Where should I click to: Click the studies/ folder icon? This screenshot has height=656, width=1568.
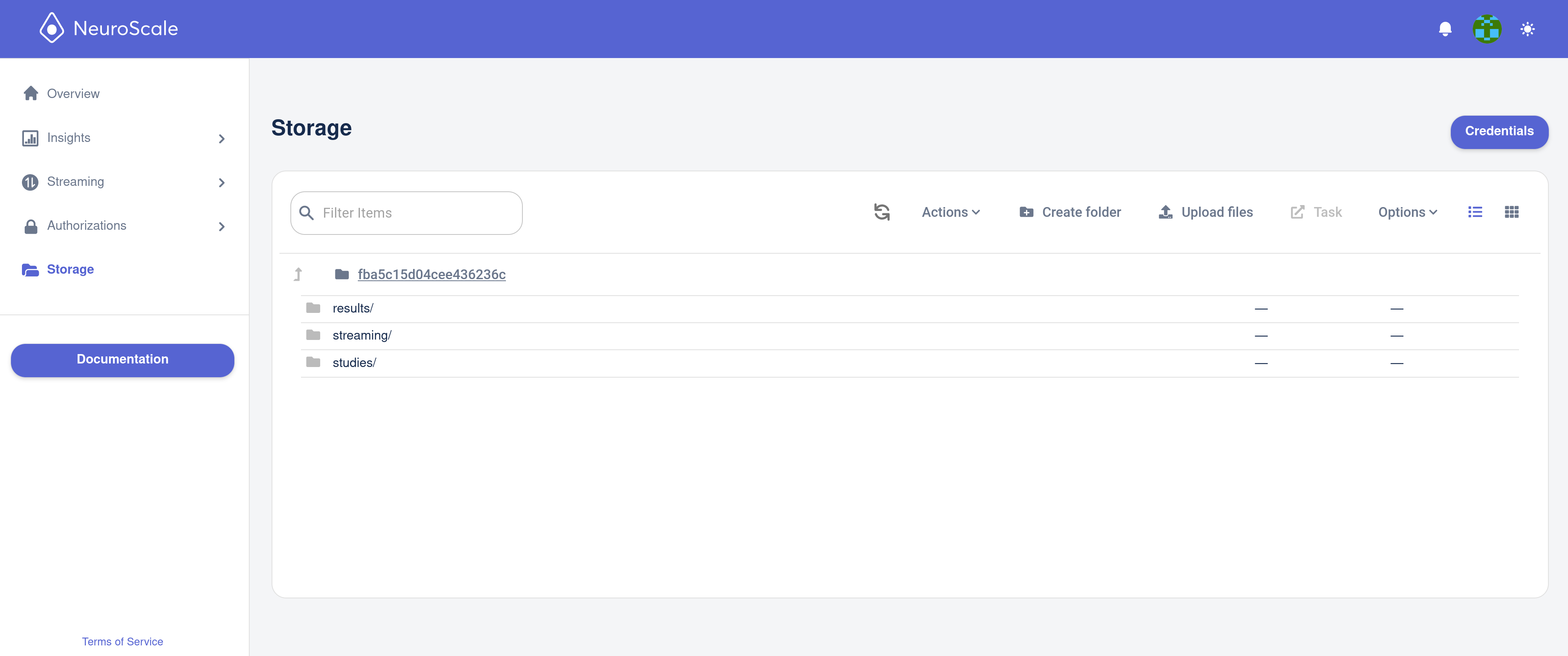[313, 362]
